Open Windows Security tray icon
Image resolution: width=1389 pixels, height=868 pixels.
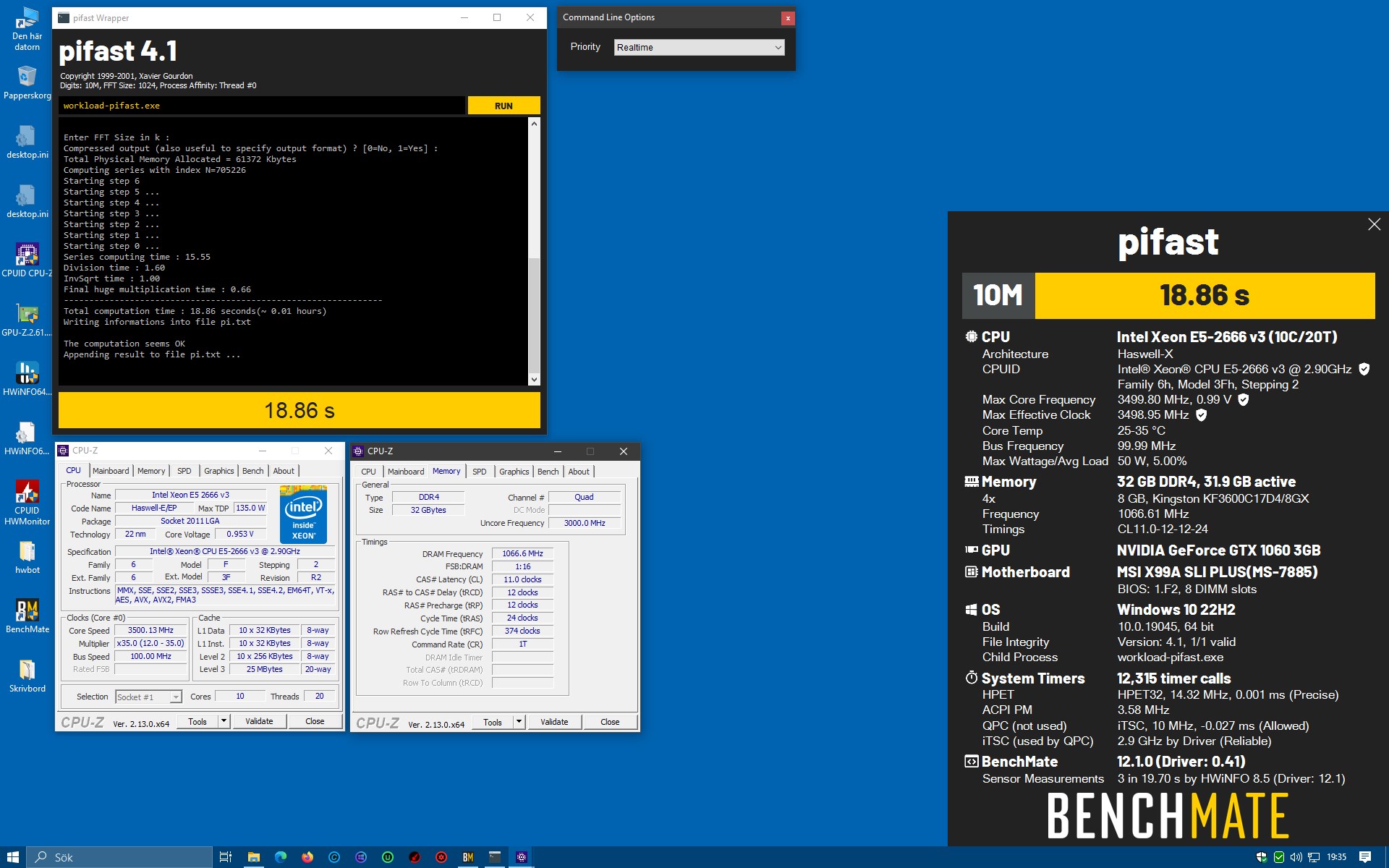[1262, 857]
